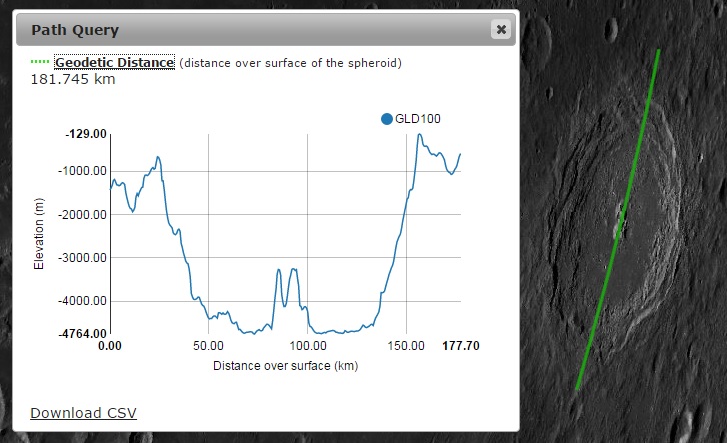Click the -3000.00 y-axis tick label

point(83,257)
